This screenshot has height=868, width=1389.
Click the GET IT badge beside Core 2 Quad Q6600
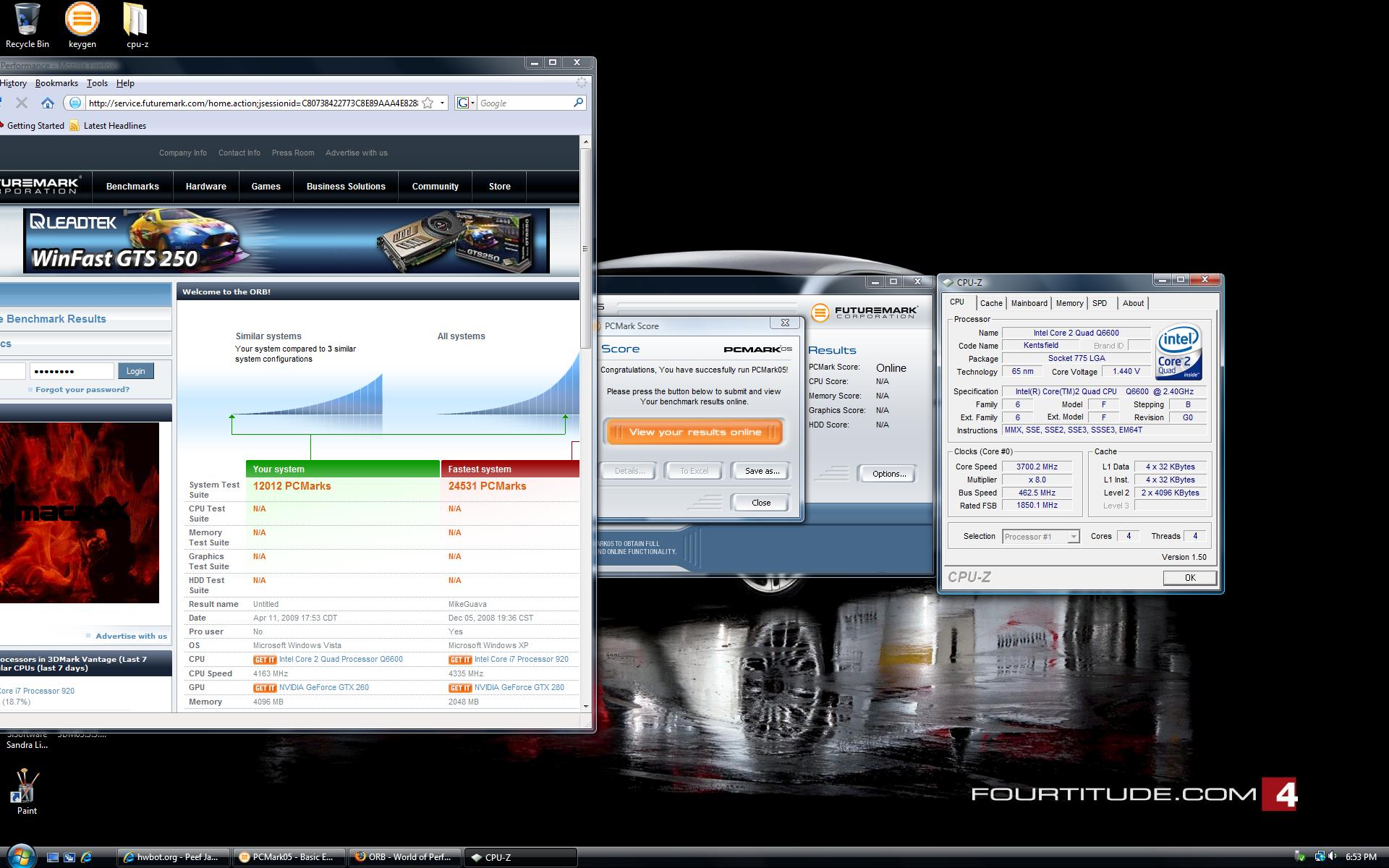265,660
